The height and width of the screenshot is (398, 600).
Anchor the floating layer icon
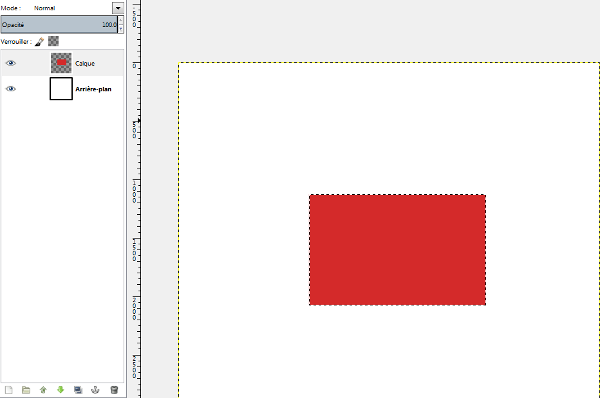pyautogui.click(x=95, y=390)
